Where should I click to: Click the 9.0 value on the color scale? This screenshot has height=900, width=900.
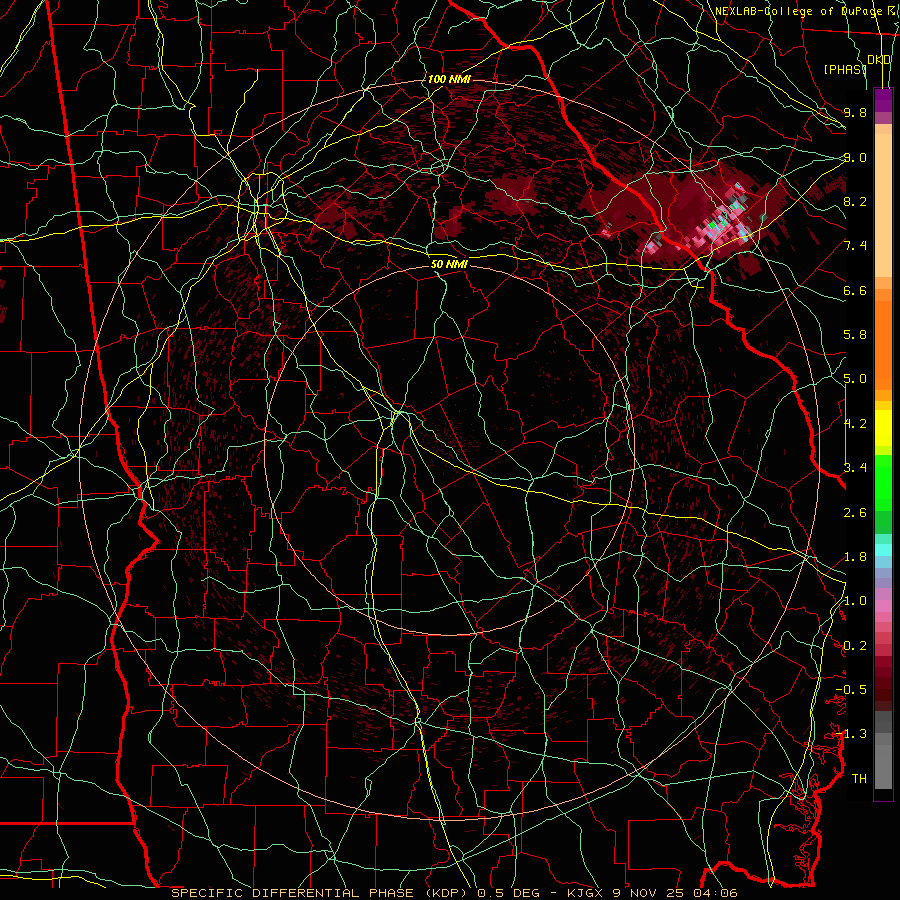(855, 157)
